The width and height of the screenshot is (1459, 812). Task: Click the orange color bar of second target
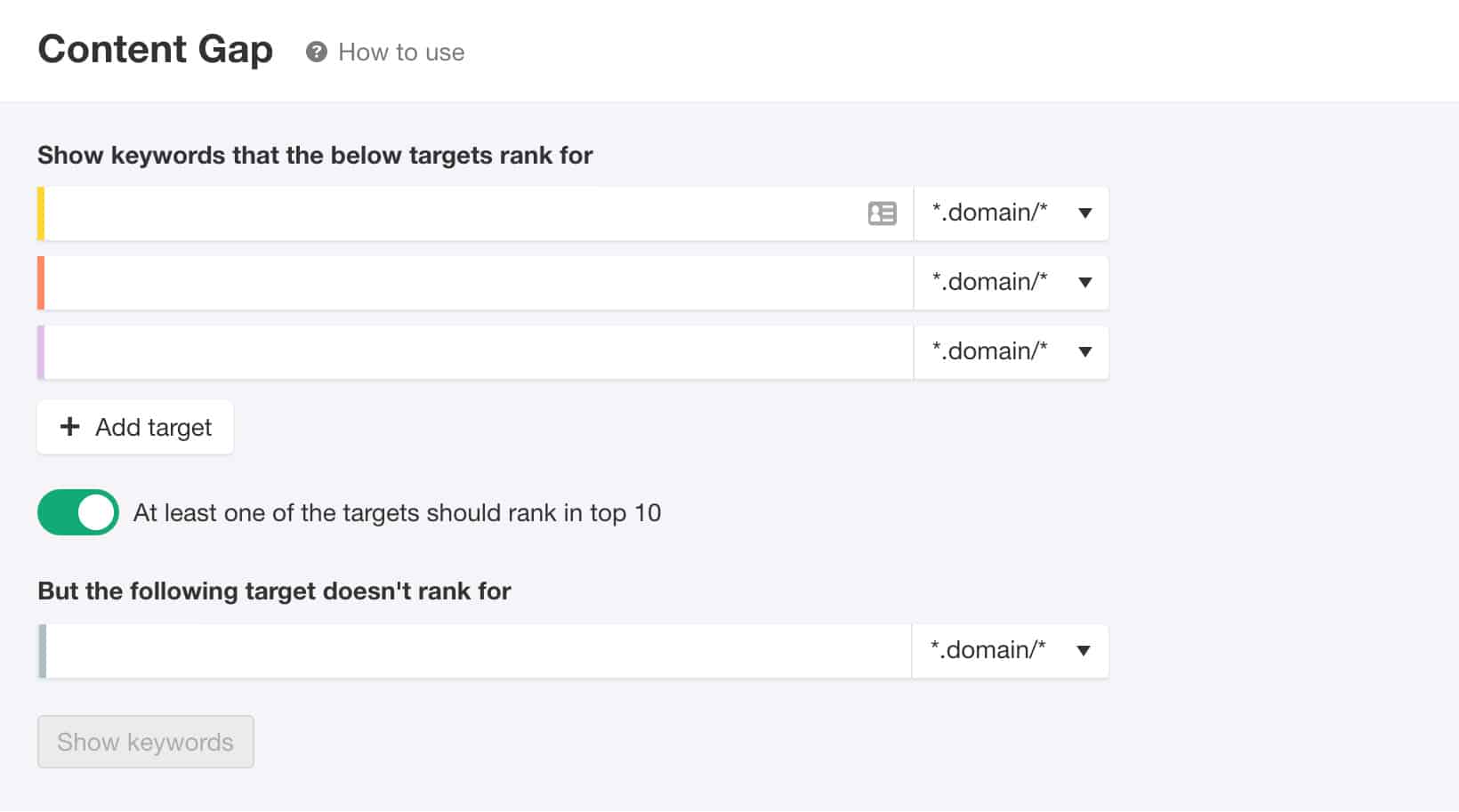pos(41,283)
